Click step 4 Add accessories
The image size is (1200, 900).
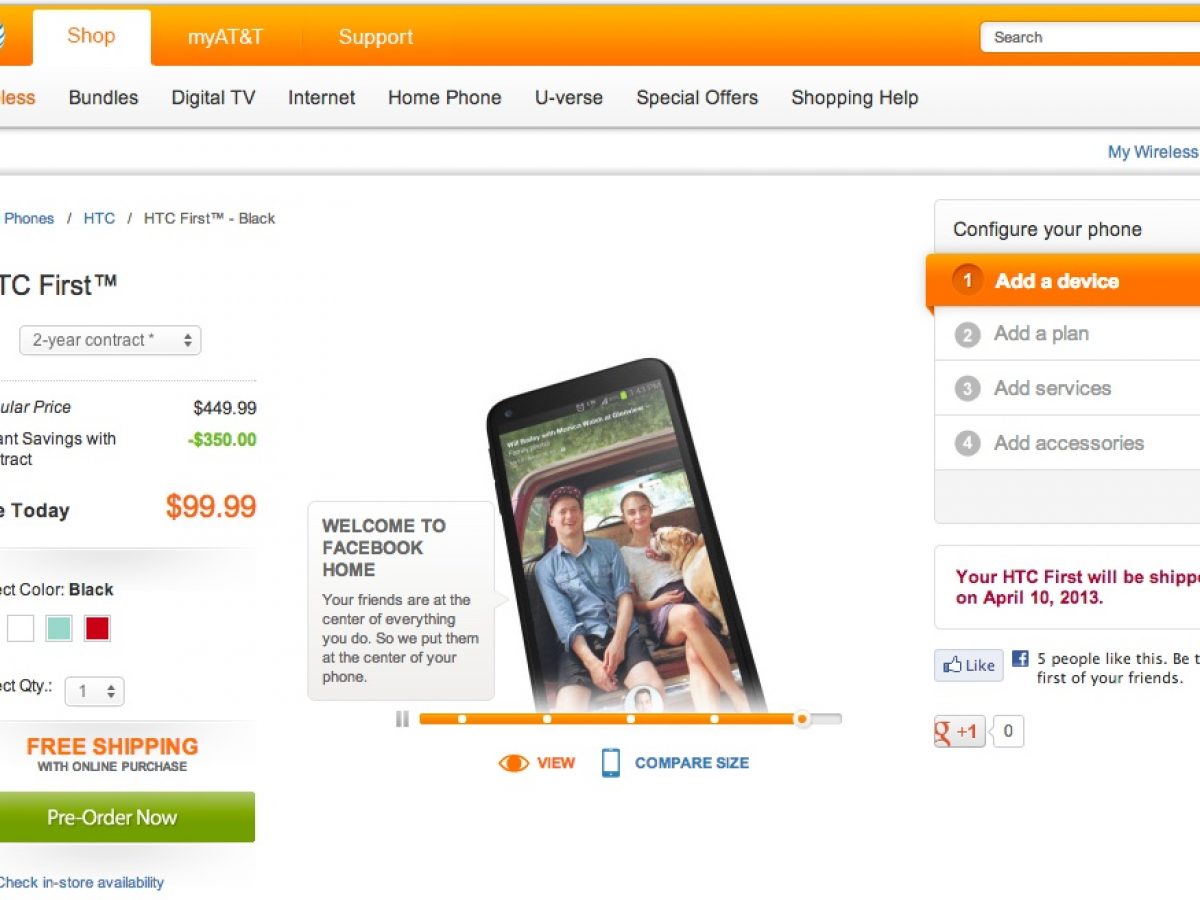[1068, 443]
